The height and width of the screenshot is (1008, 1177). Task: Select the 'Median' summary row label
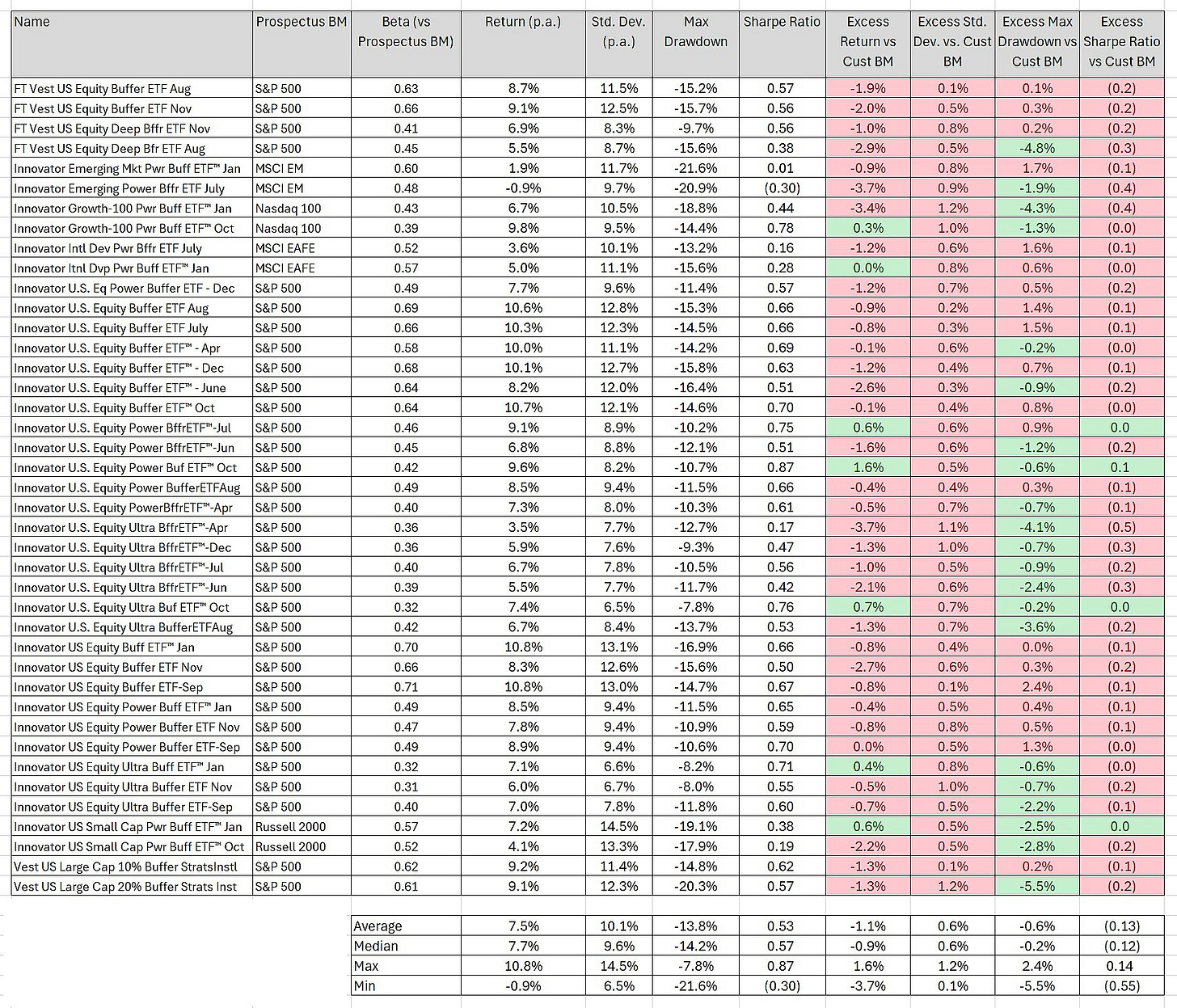406,946
